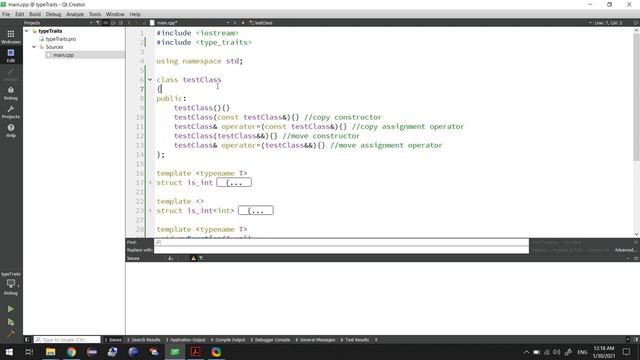The image size is (640, 360).
Task: Switch to Debugger Console tab
Action: [x=270, y=340]
